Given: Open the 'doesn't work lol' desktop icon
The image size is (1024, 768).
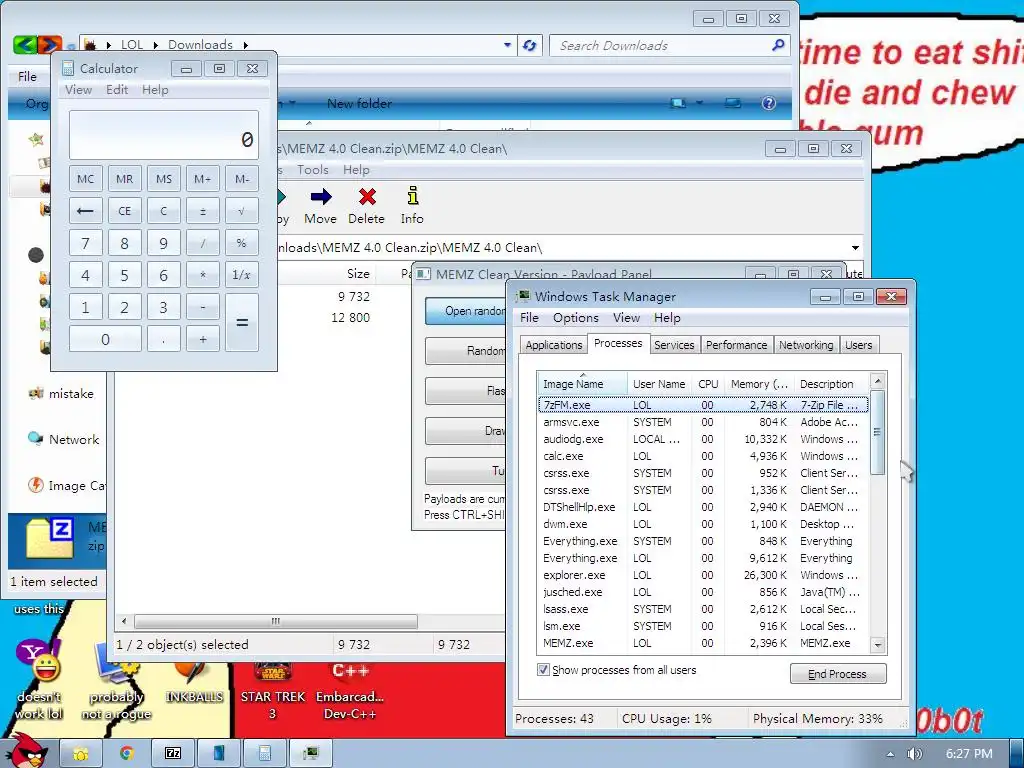Looking at the screenshot, I should (x=39, y=679).
